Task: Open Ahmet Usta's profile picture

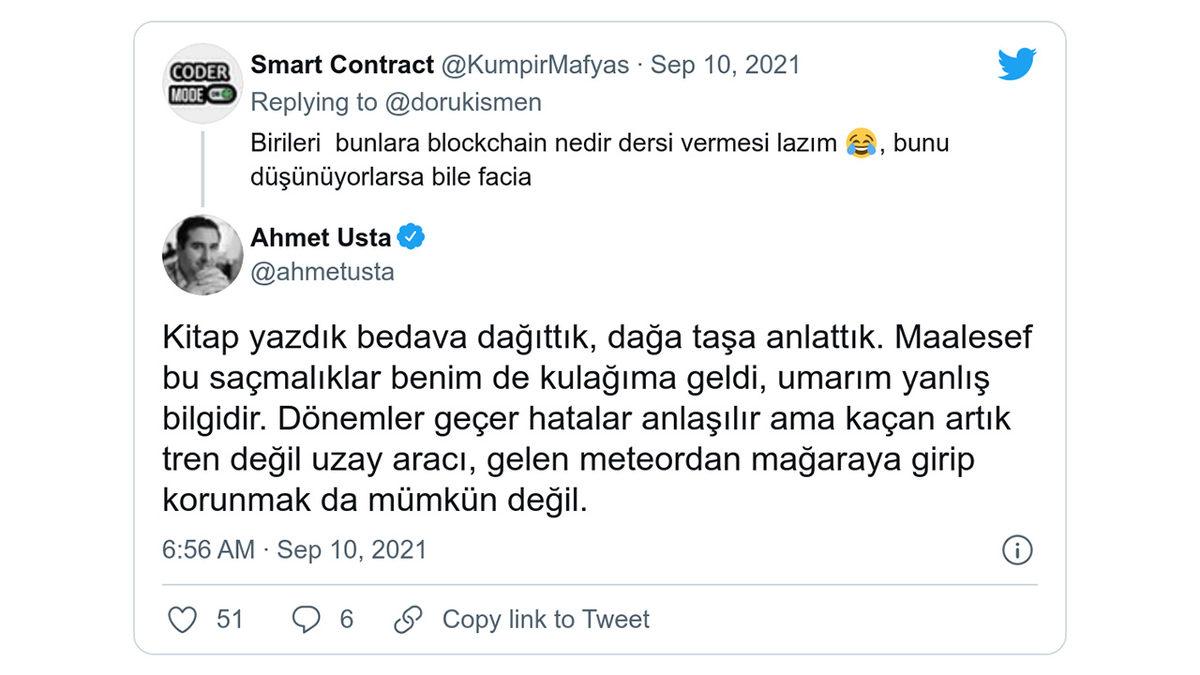Action: point(202,254)
